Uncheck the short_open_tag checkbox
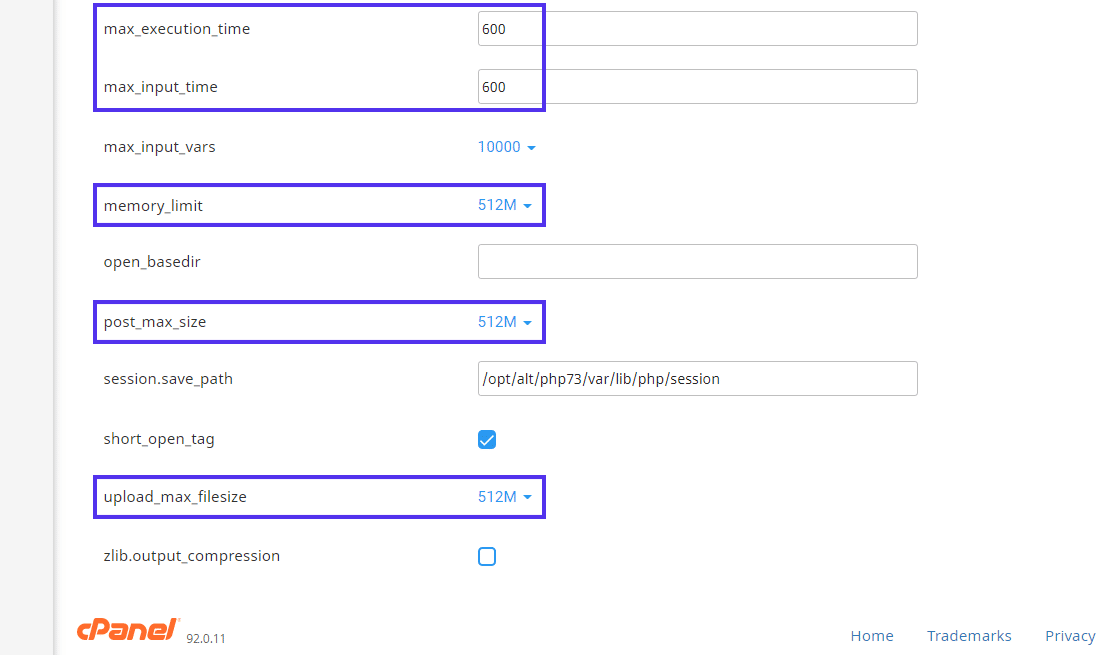The height and width of the screenshot is (655, 1100). click(487, 439)
